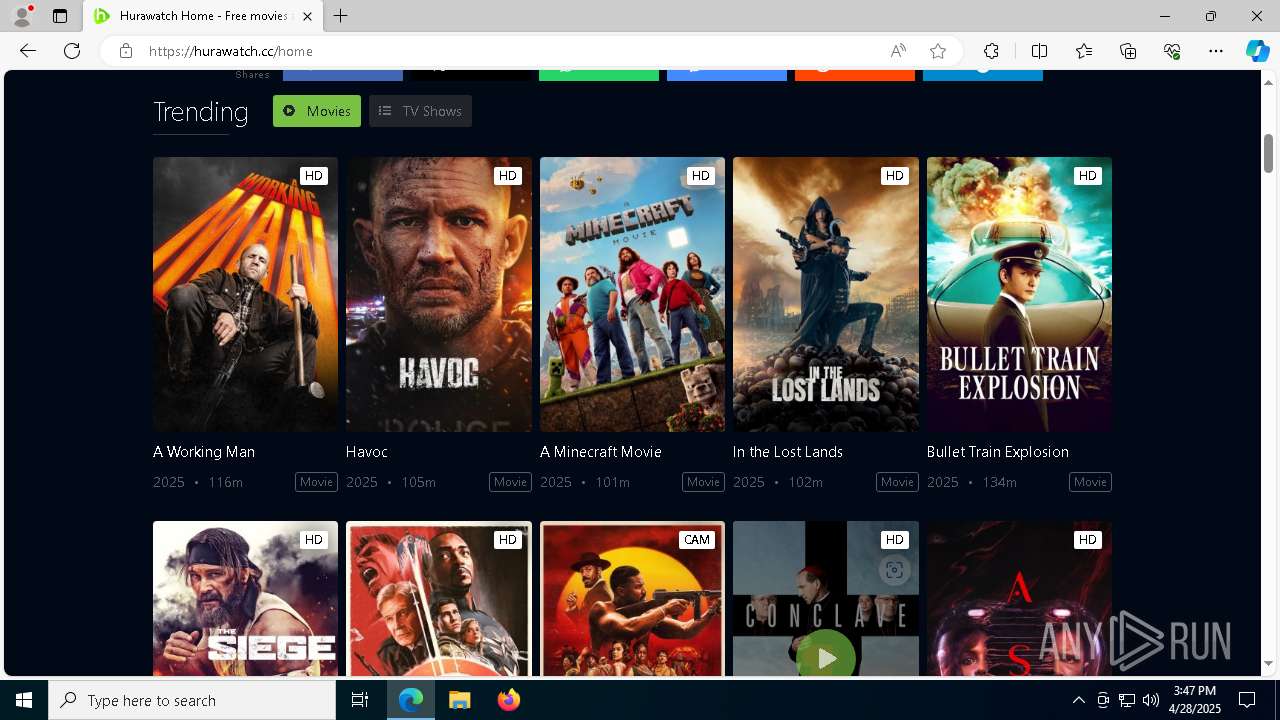Open the notification center icon

coord(1247,700)
